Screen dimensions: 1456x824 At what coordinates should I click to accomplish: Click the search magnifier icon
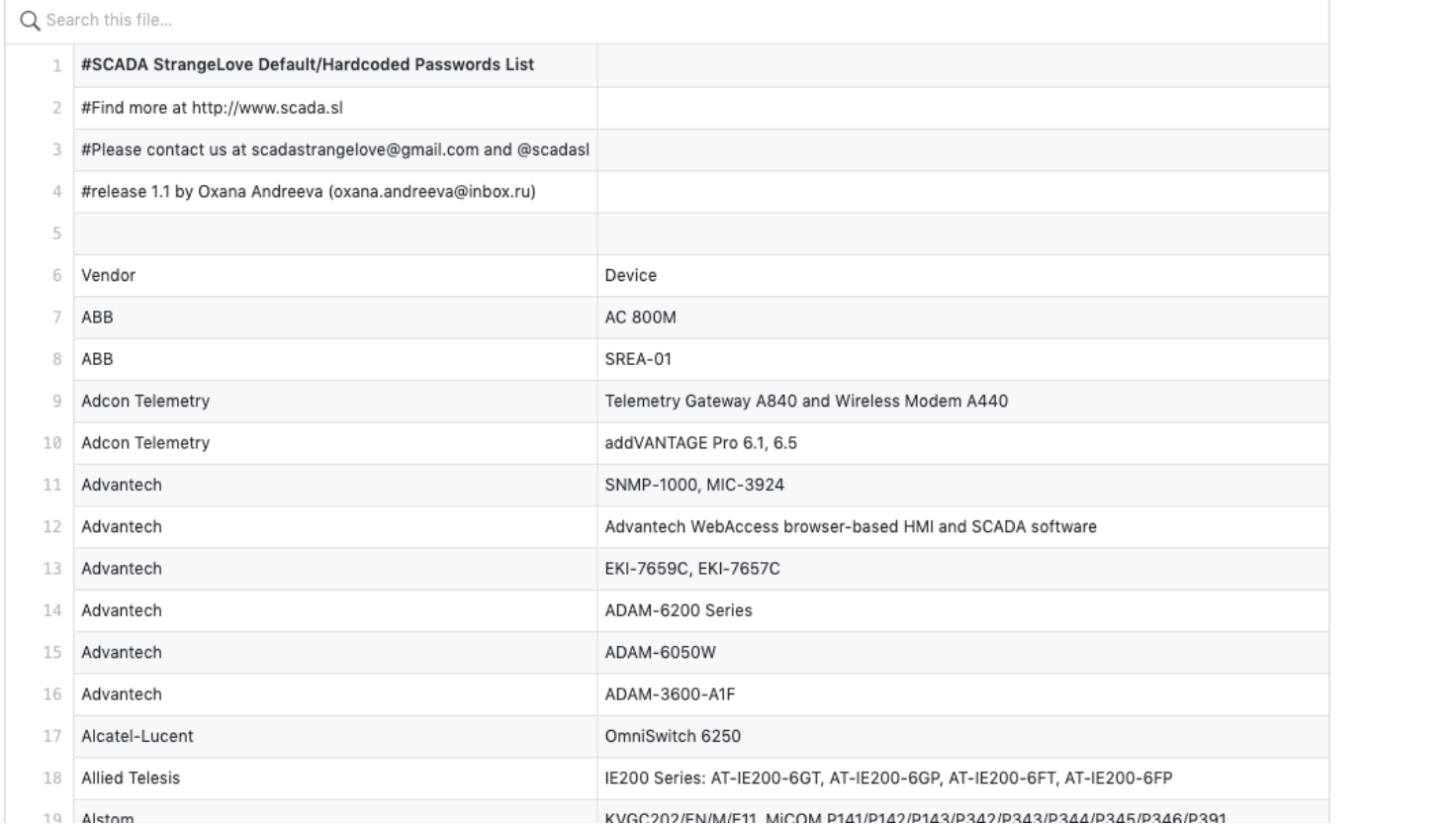[30, 20]
